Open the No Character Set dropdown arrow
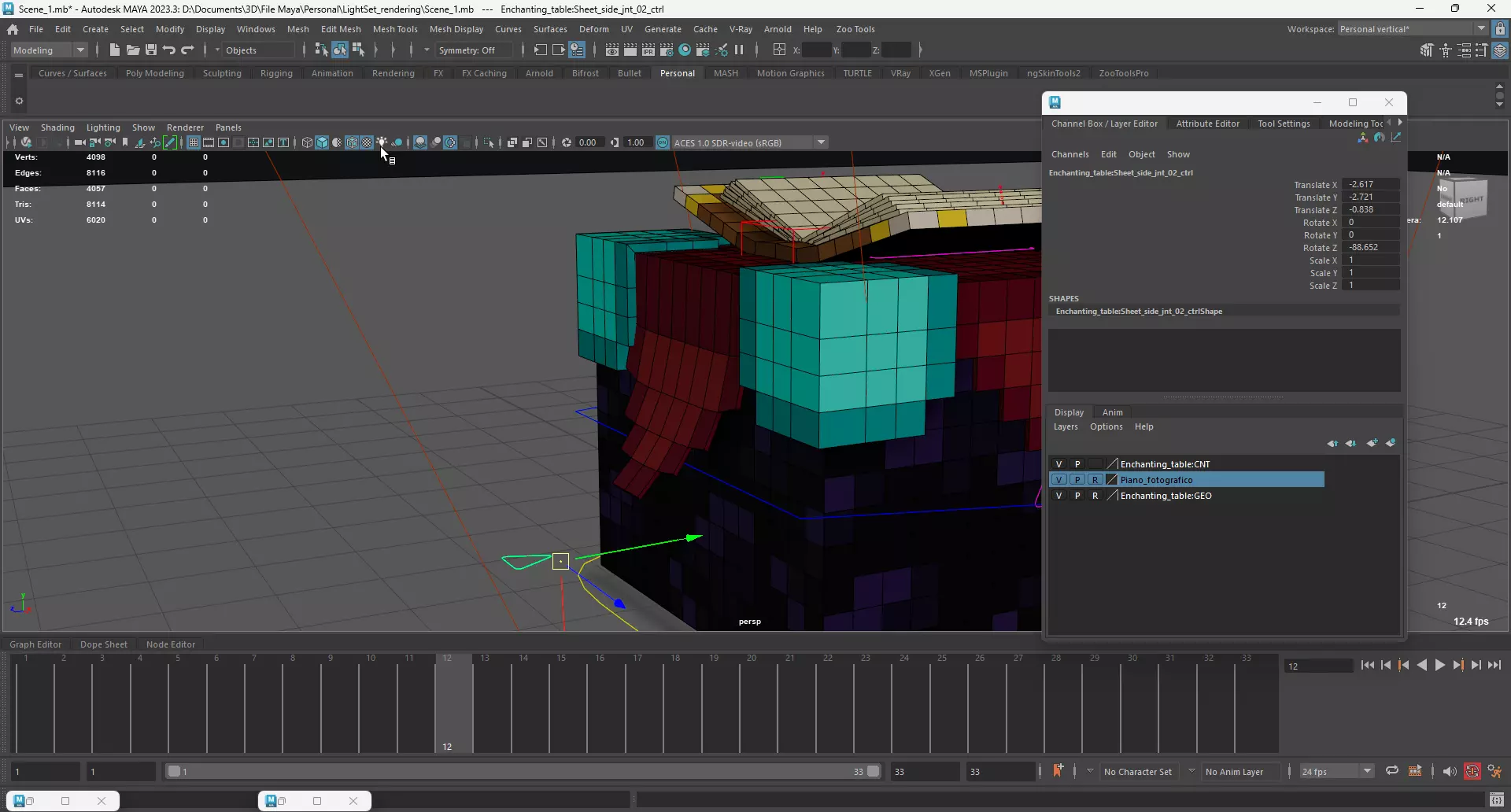Image resolution: width=1511 pixels, height=812 pixels. pyautogui.click(x=1090, y=771)
